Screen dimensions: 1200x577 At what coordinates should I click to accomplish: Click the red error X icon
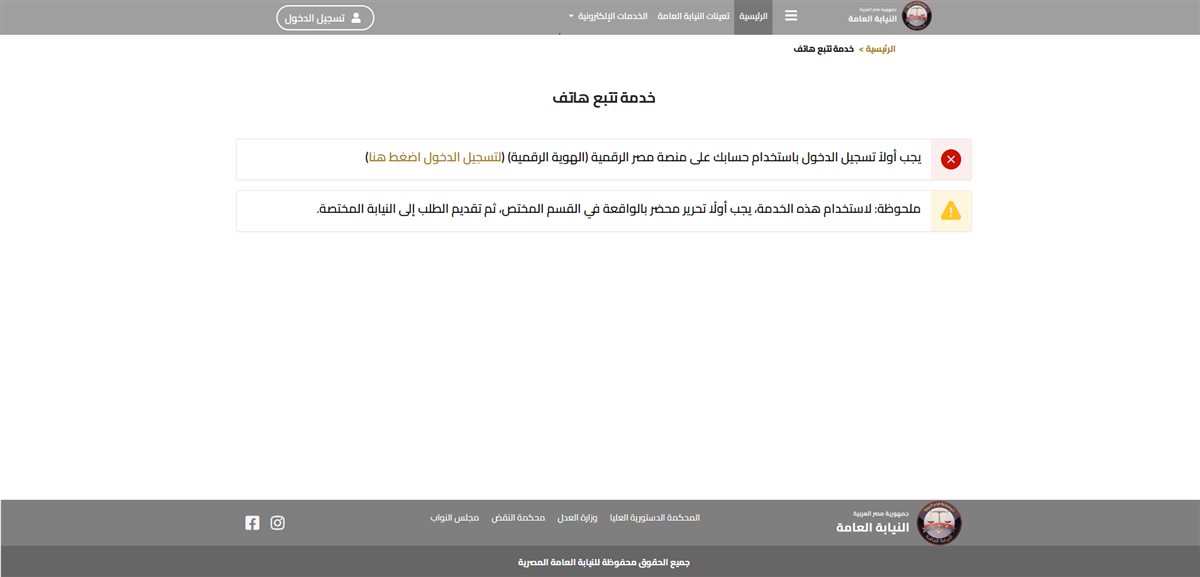[x=951, y=160]
